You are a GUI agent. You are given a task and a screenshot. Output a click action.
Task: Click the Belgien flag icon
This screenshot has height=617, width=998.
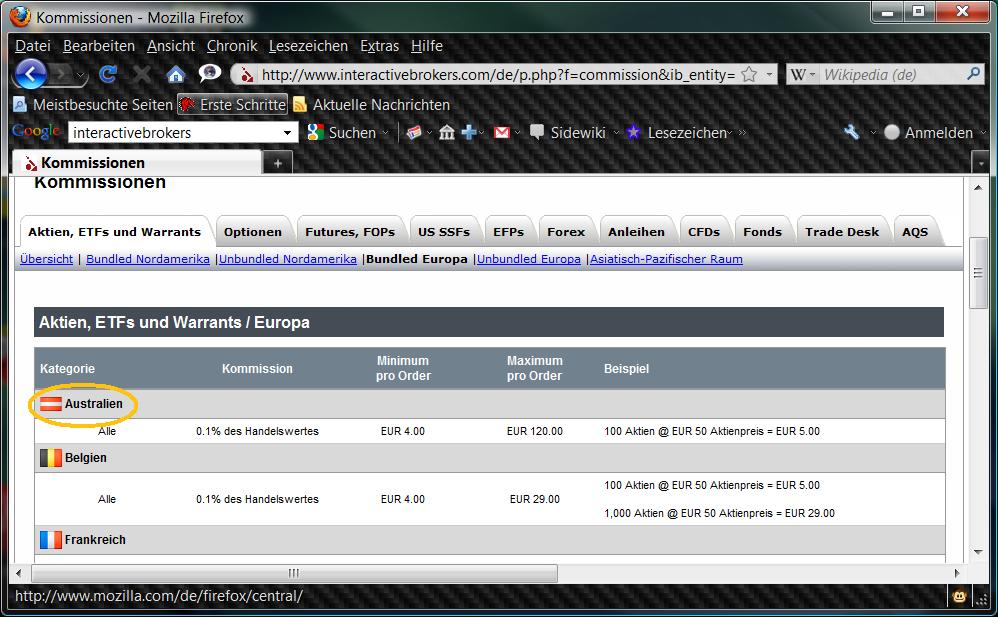pos(50,458)
